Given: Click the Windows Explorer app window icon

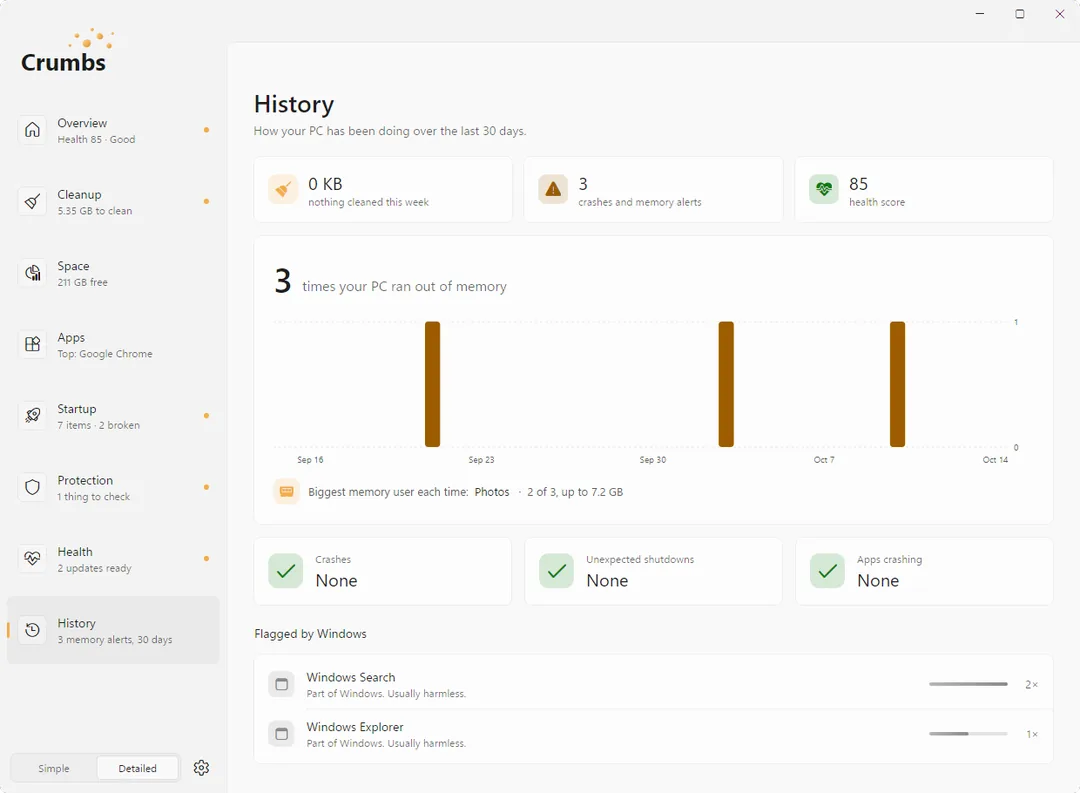Looking at the screenshot, I should pos(281,734).
